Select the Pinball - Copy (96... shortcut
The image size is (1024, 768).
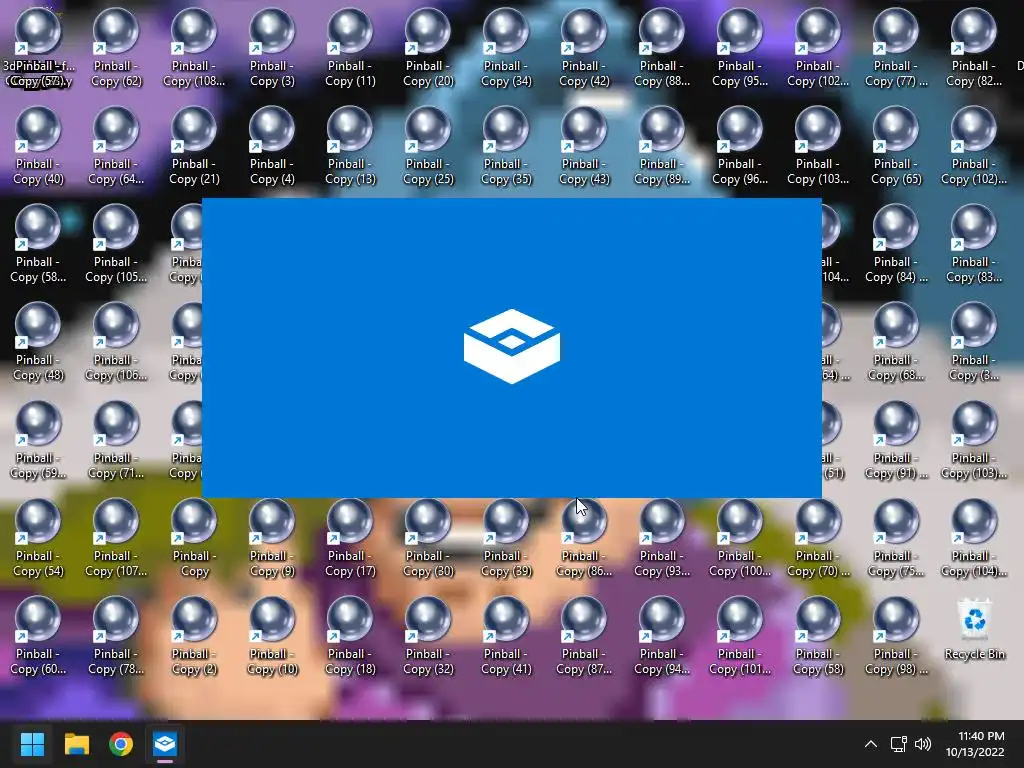(740, 146)
